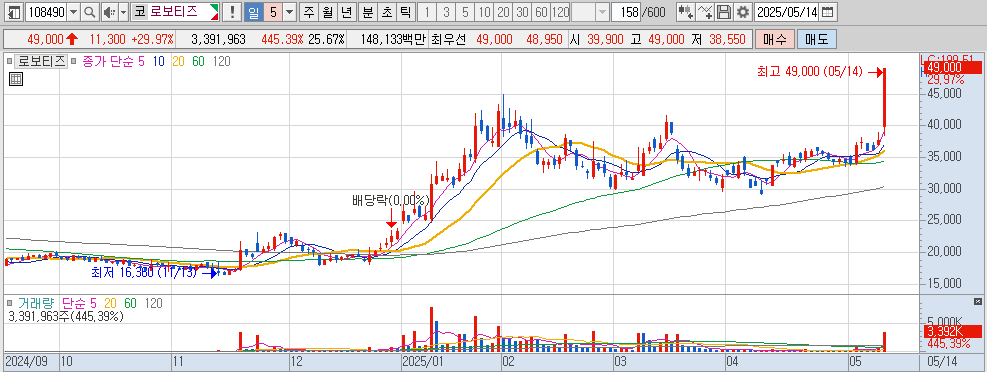Select the gray 120 price moving average legend
The height and width of the screenshot is (372, 987).
(x=222, y=61)
